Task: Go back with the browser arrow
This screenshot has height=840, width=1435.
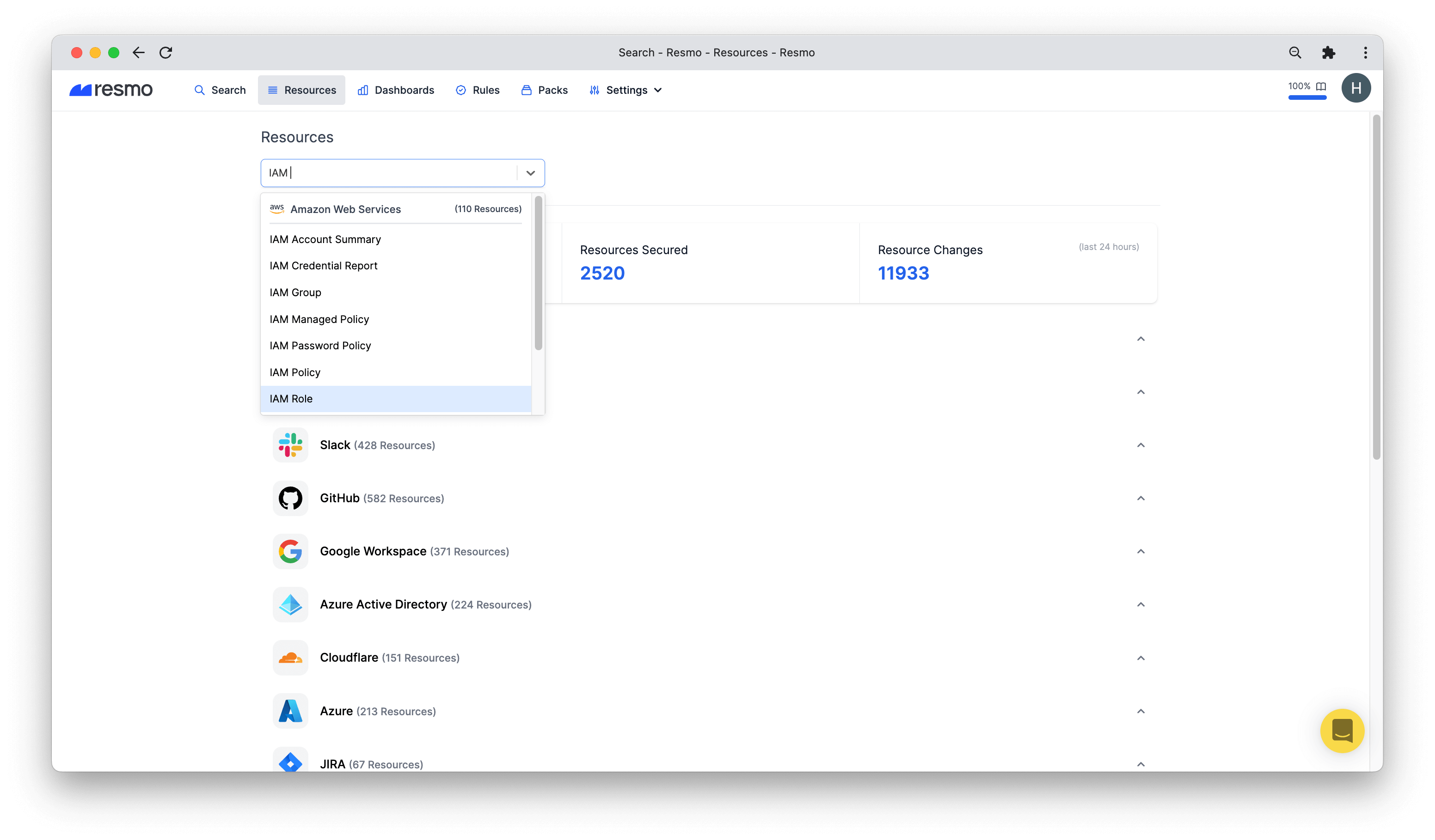Action: coord(138,52)
